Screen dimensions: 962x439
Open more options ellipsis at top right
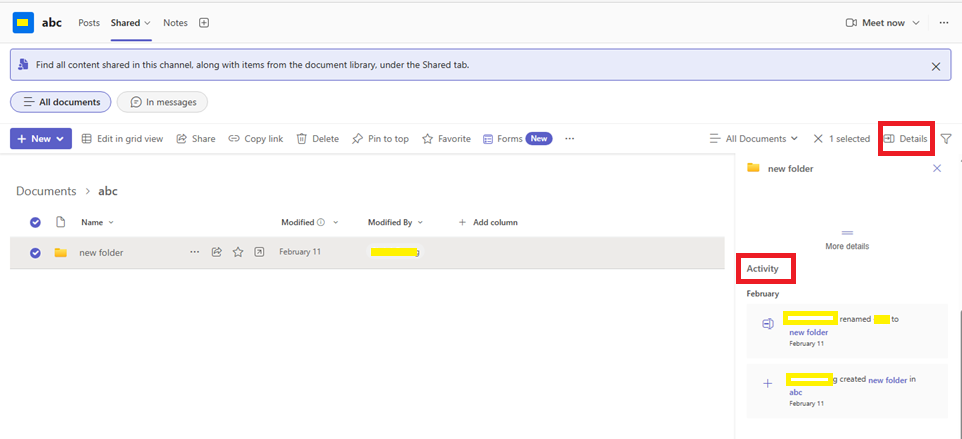tap(944, 23)
